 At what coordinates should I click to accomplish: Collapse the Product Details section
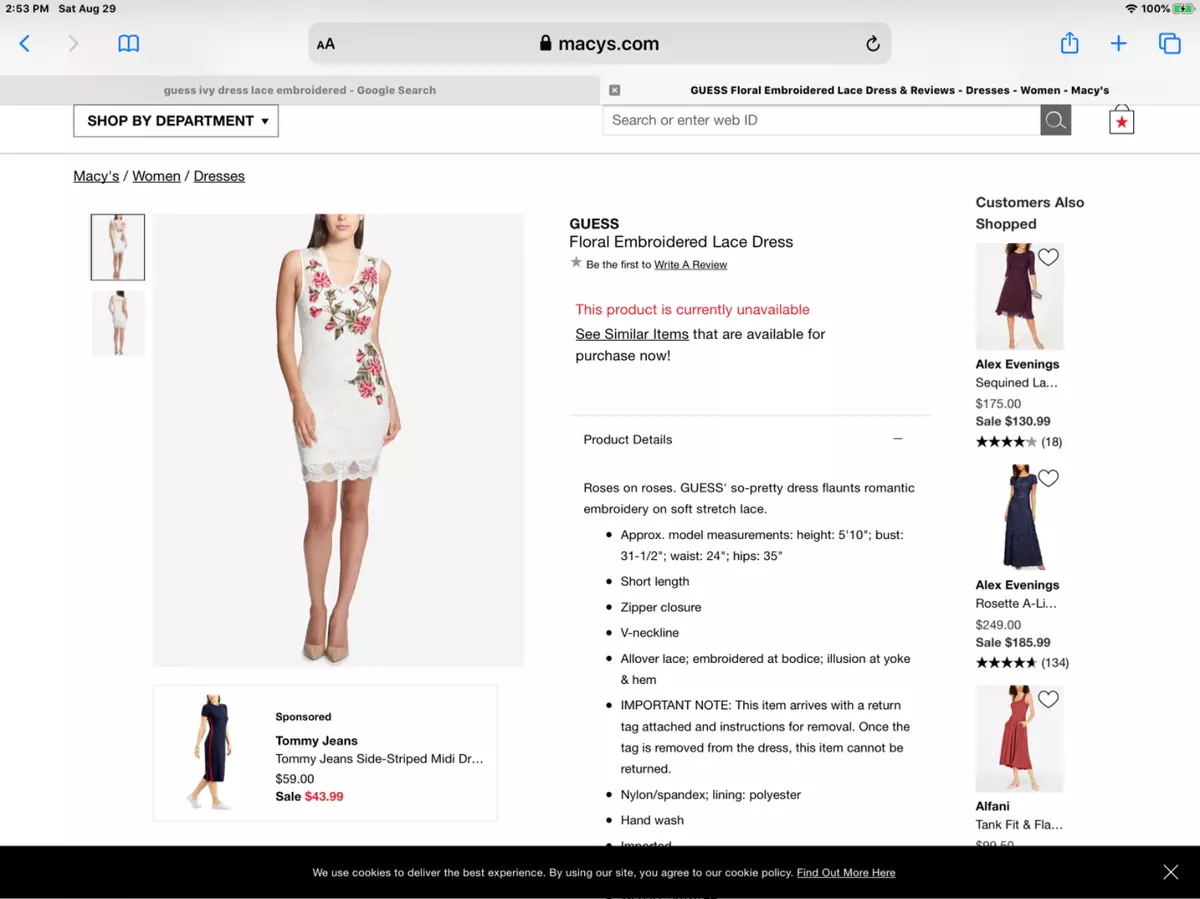tap(898, 439)
